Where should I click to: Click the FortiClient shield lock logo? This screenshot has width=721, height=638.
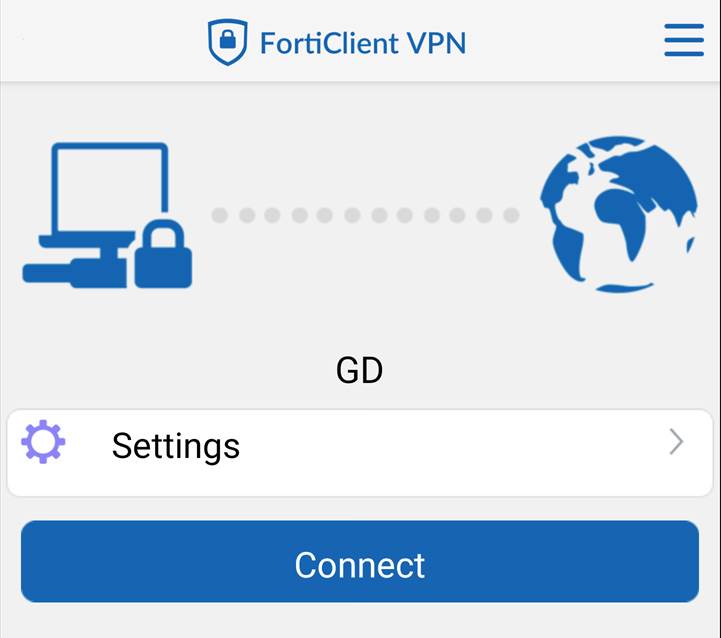click(x=228, y=42)
